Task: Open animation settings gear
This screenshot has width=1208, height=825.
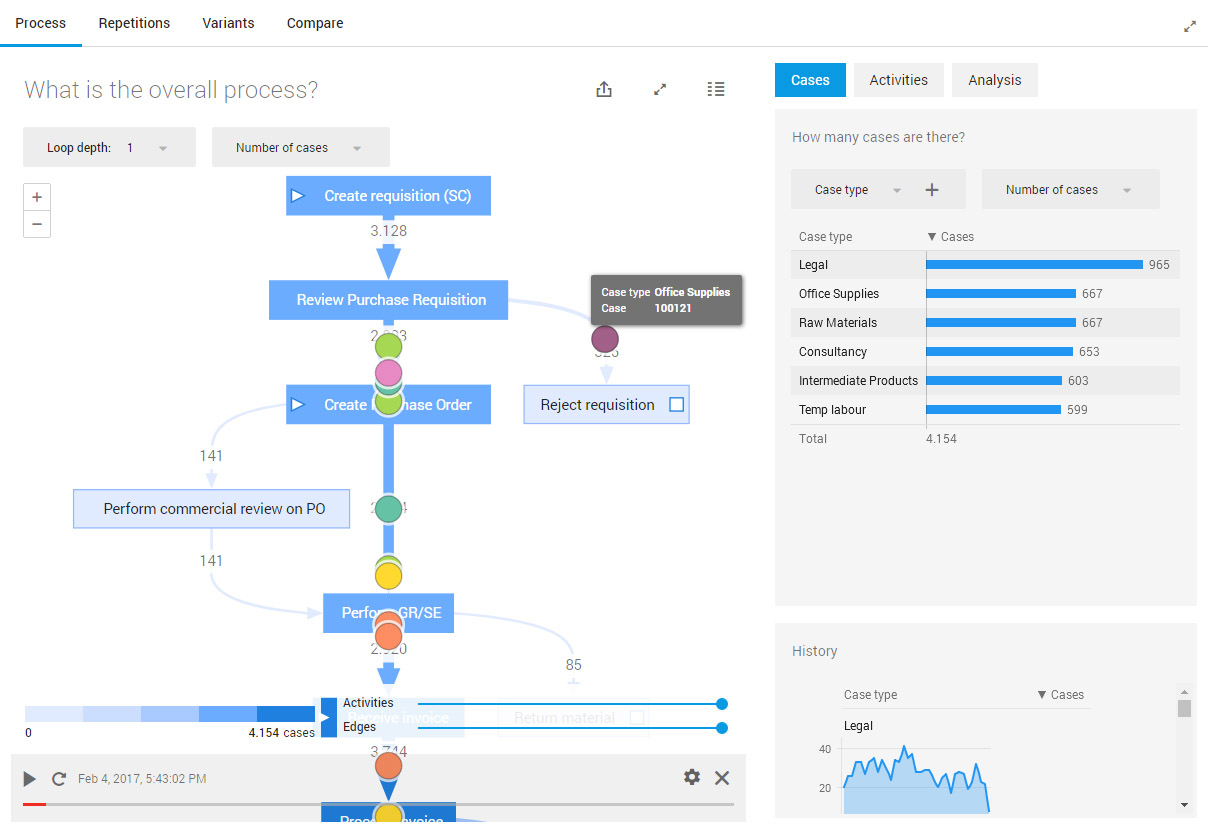Action: pyautogui.click(x=692, y=777)
